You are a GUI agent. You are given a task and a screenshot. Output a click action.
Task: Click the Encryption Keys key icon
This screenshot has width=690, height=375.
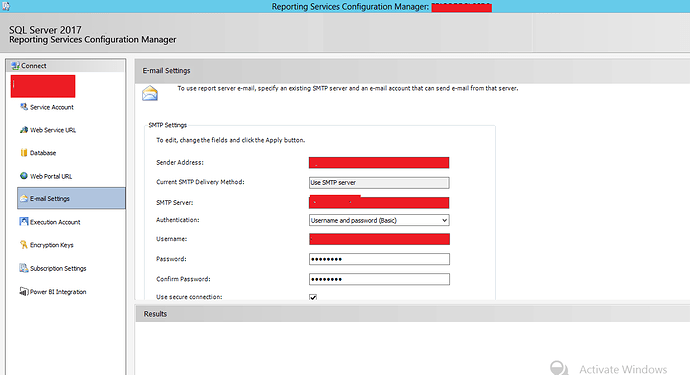pyautogui.click(x=24, y=245)
